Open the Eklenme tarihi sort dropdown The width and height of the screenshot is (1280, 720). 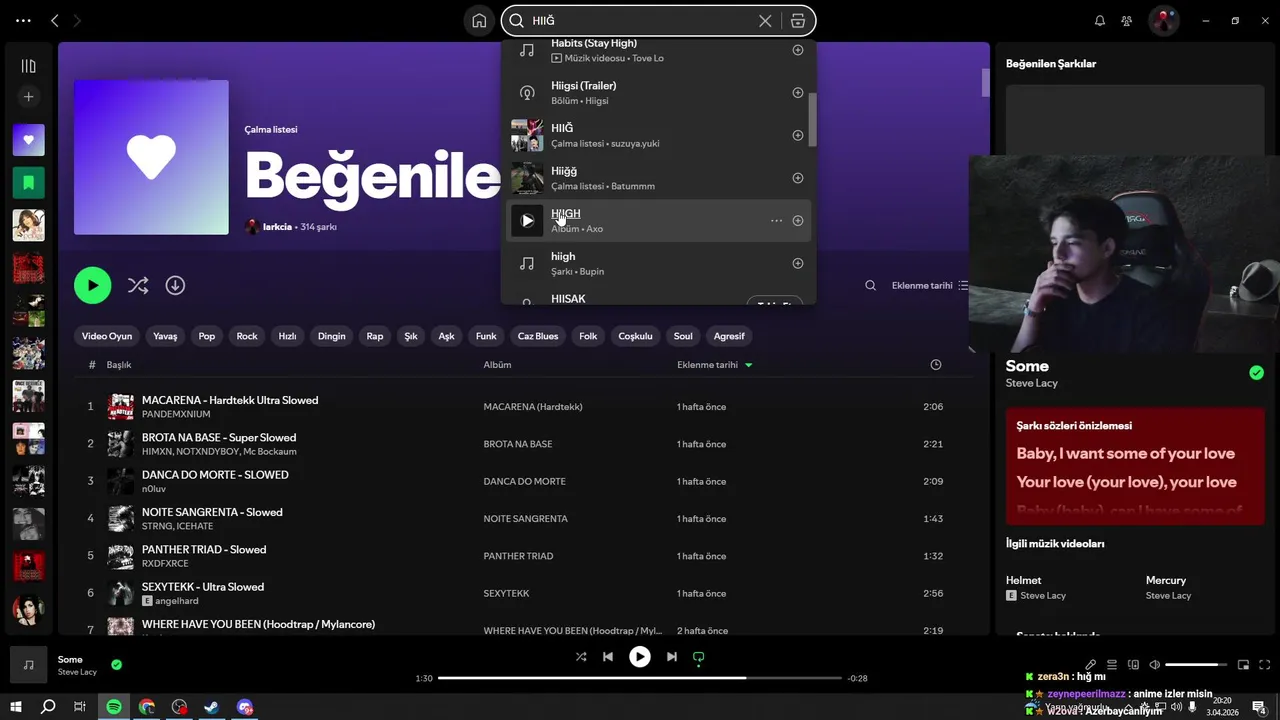[x=929, y=285]
